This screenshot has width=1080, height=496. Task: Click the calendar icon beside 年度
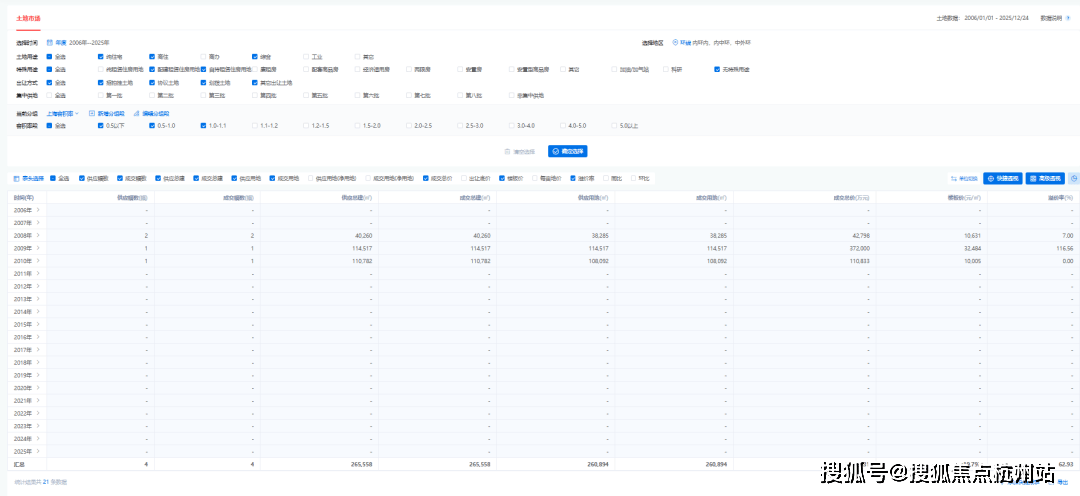[x=49, y=43]
